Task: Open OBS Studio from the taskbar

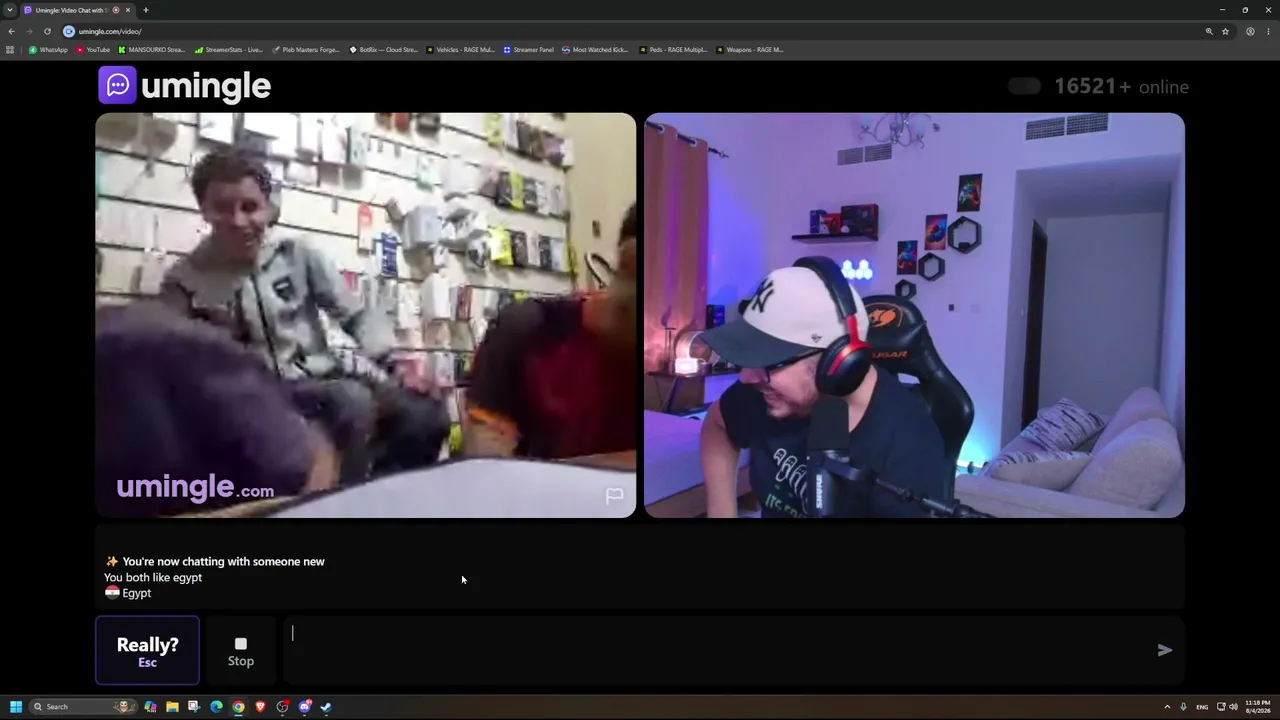Action: click(x=282, y=707)
